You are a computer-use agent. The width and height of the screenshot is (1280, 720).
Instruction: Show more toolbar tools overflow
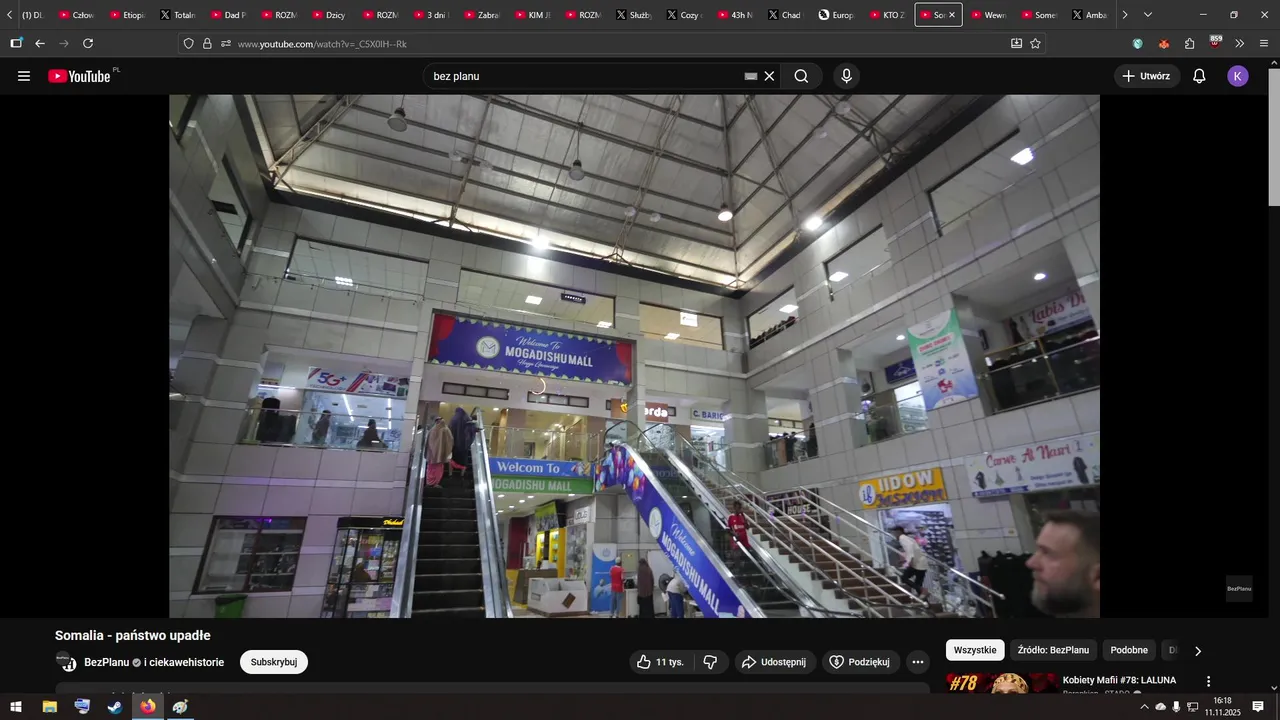1239,44
